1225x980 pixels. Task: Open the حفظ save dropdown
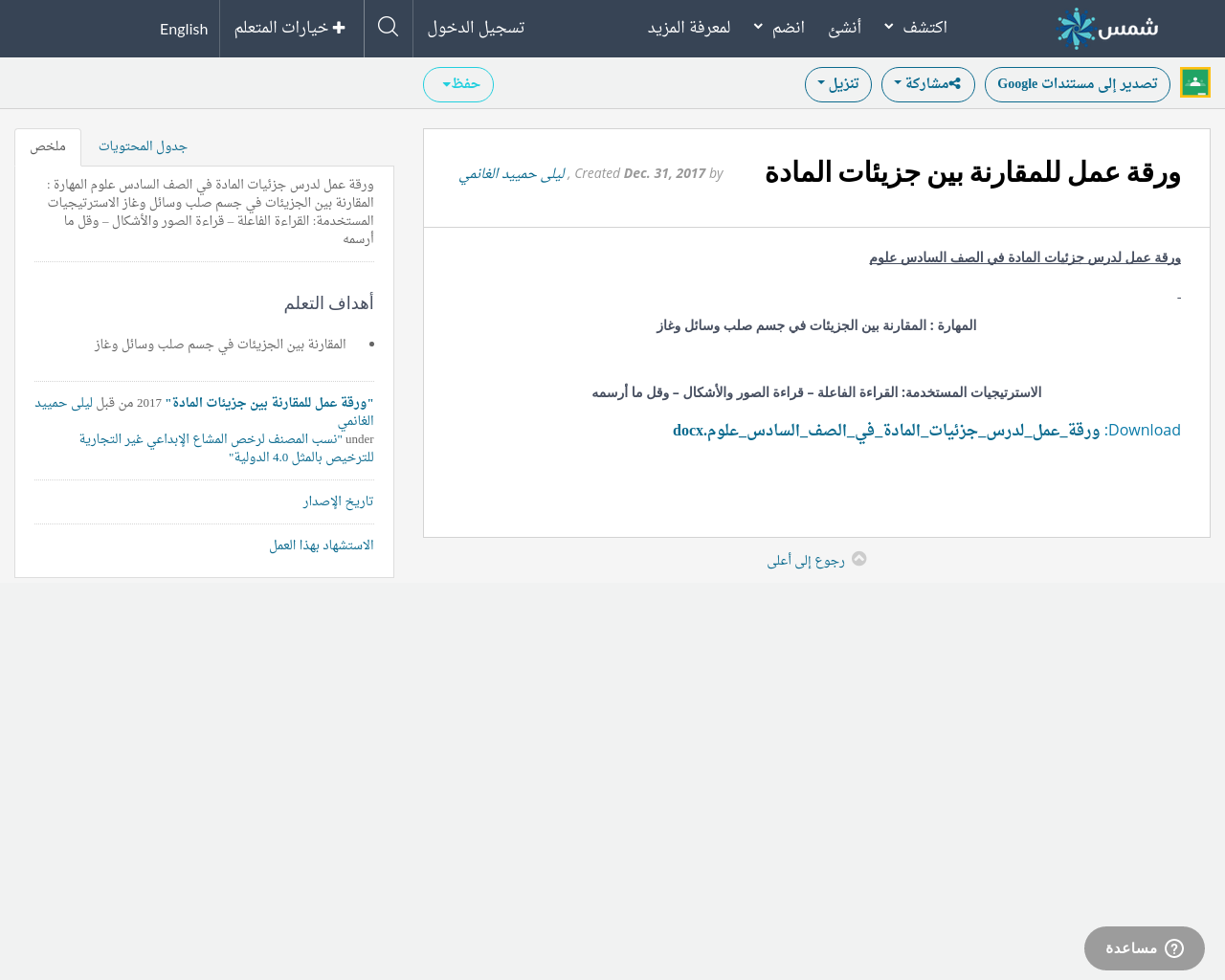coord(458,84)
